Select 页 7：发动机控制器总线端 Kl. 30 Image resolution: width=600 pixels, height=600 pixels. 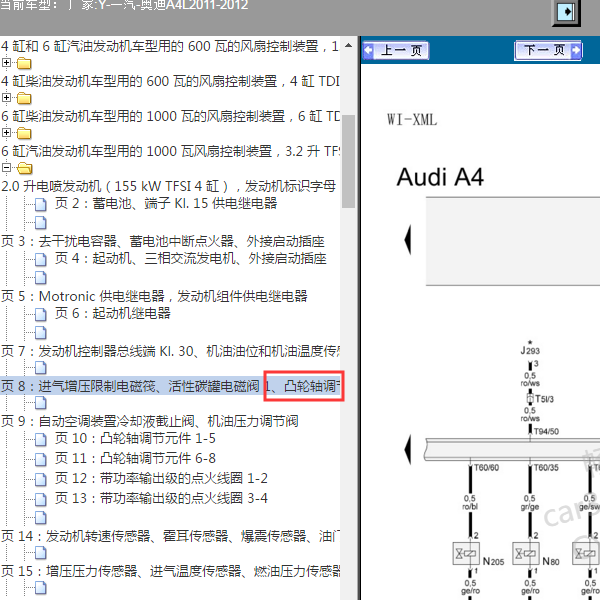click(170, 351)
